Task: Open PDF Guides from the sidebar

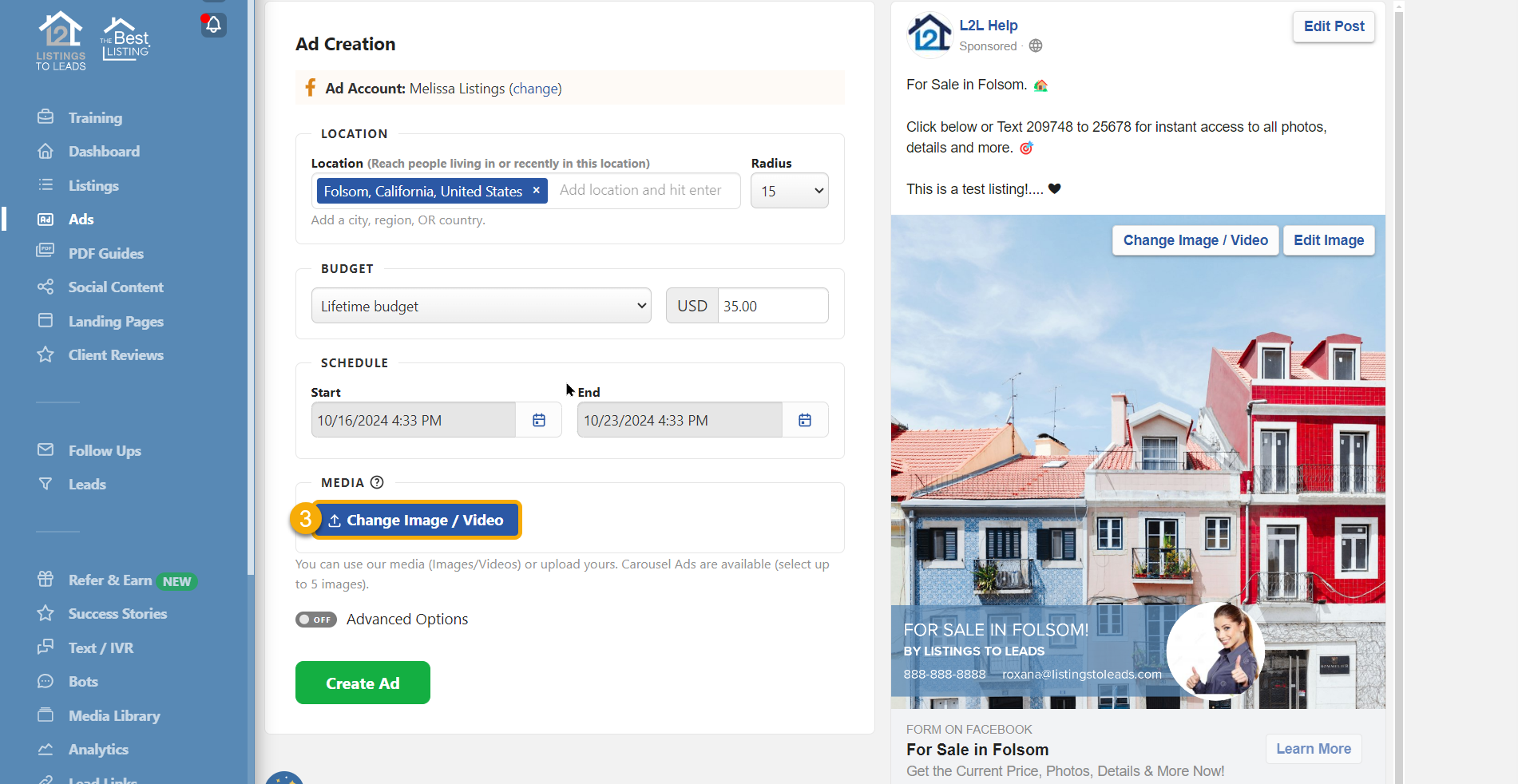Action: coord(105,254)
